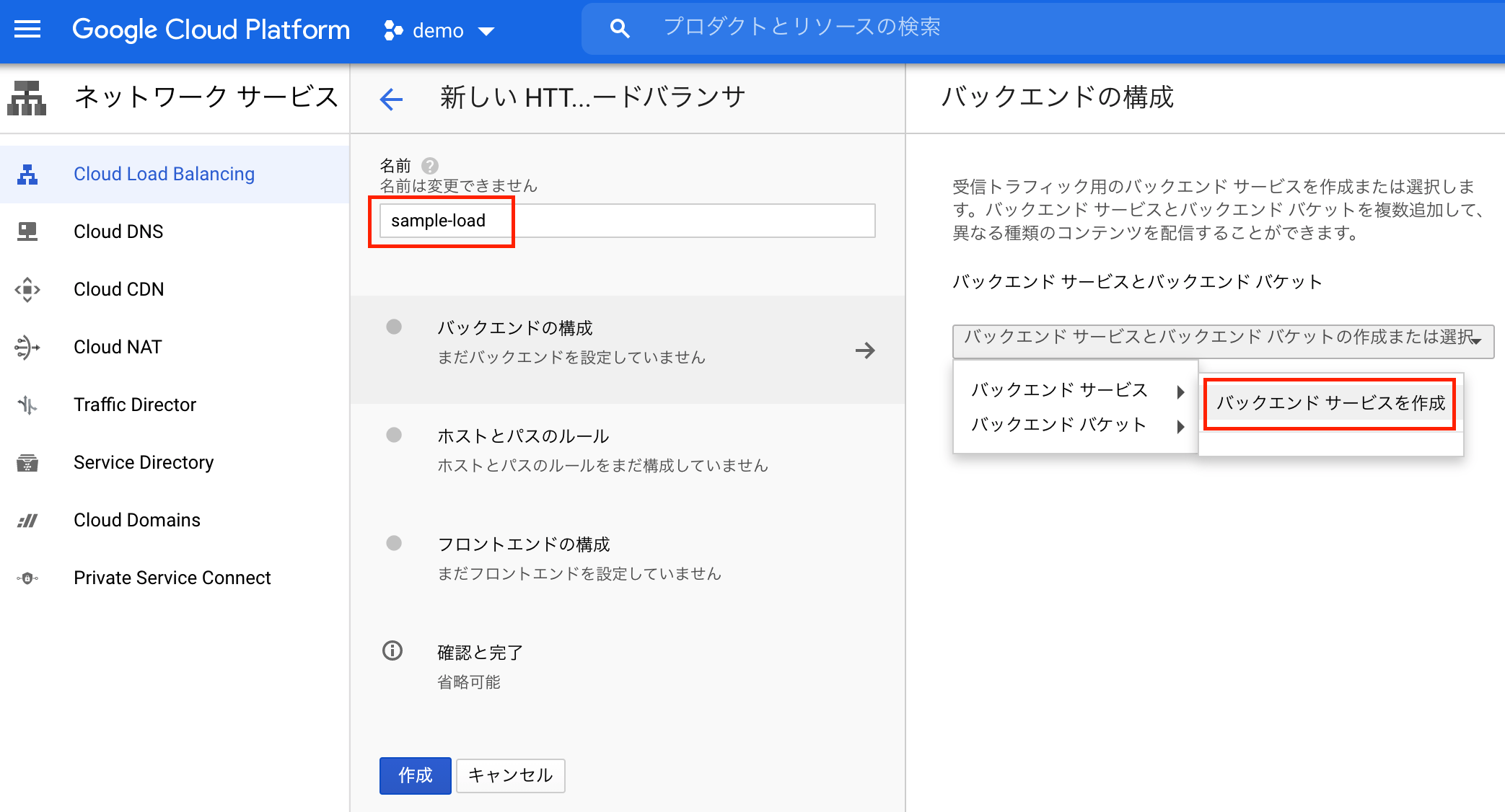Click the sample-load name input field
This screenshot has height=812, width=1505.
(626, 221)
